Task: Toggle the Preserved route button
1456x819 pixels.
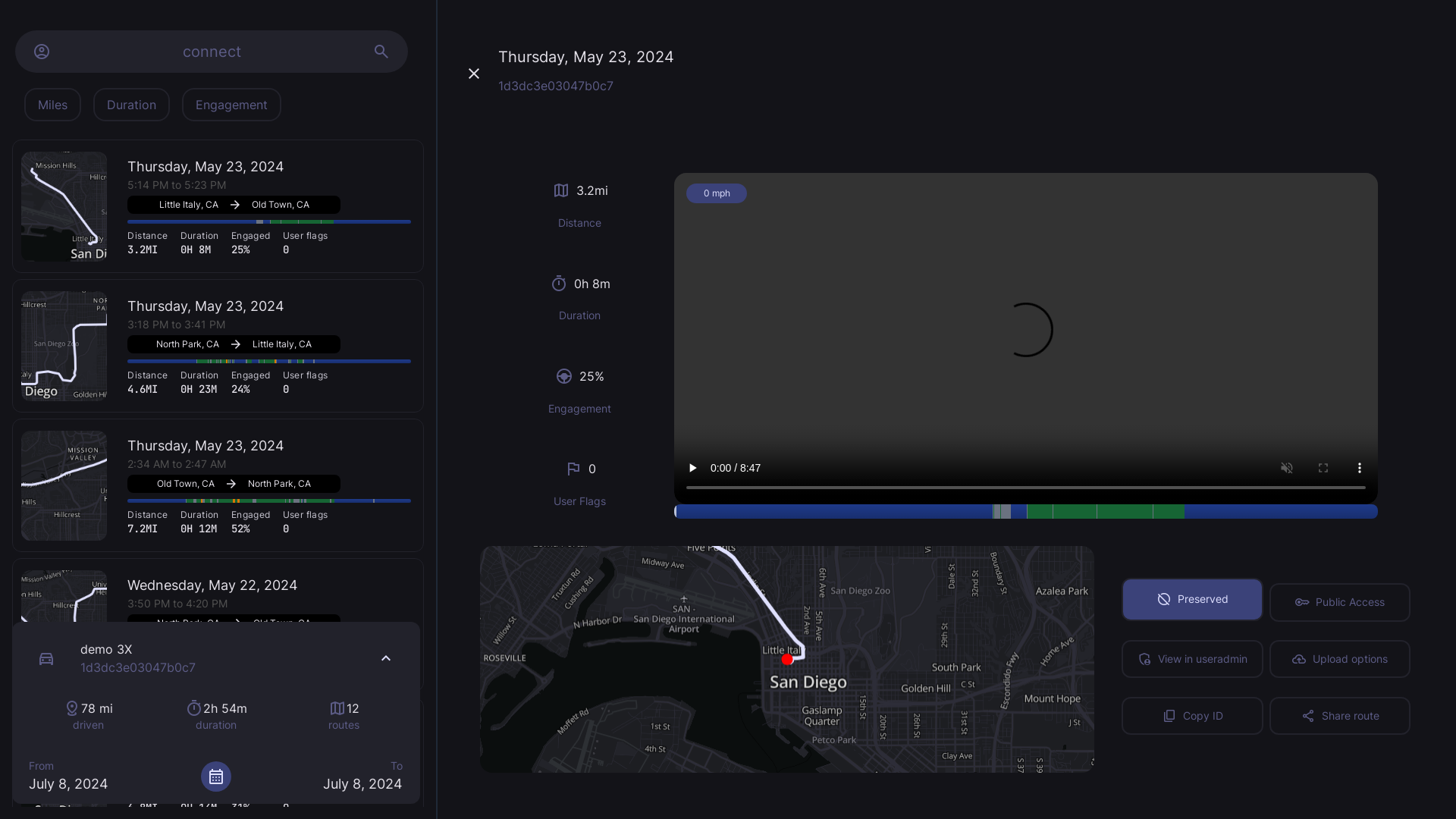Action: click(x=1192, y=599)
